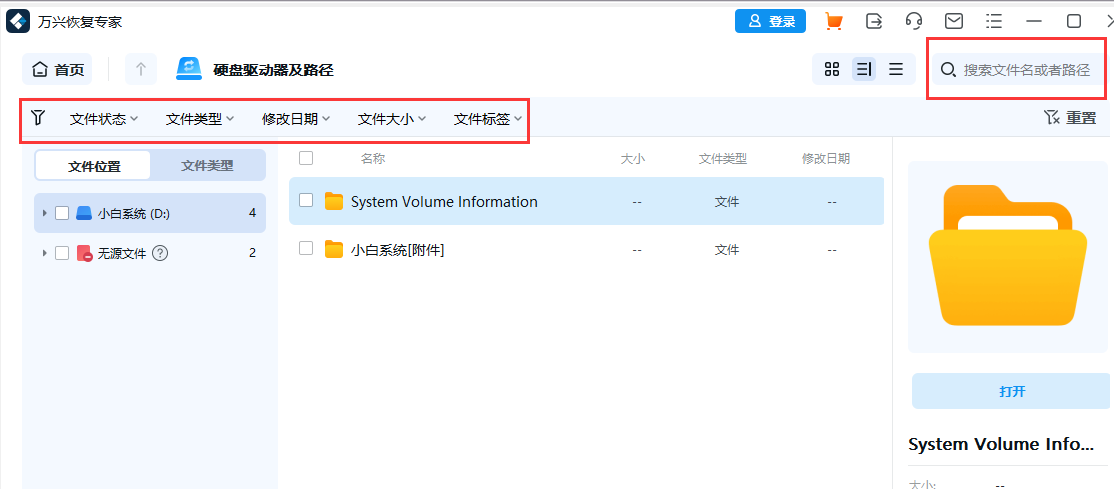The height and width of the screenshot is (489, 1114).
Task: Click the 万兴恢复专家 app logo
Action: (18, 21)
